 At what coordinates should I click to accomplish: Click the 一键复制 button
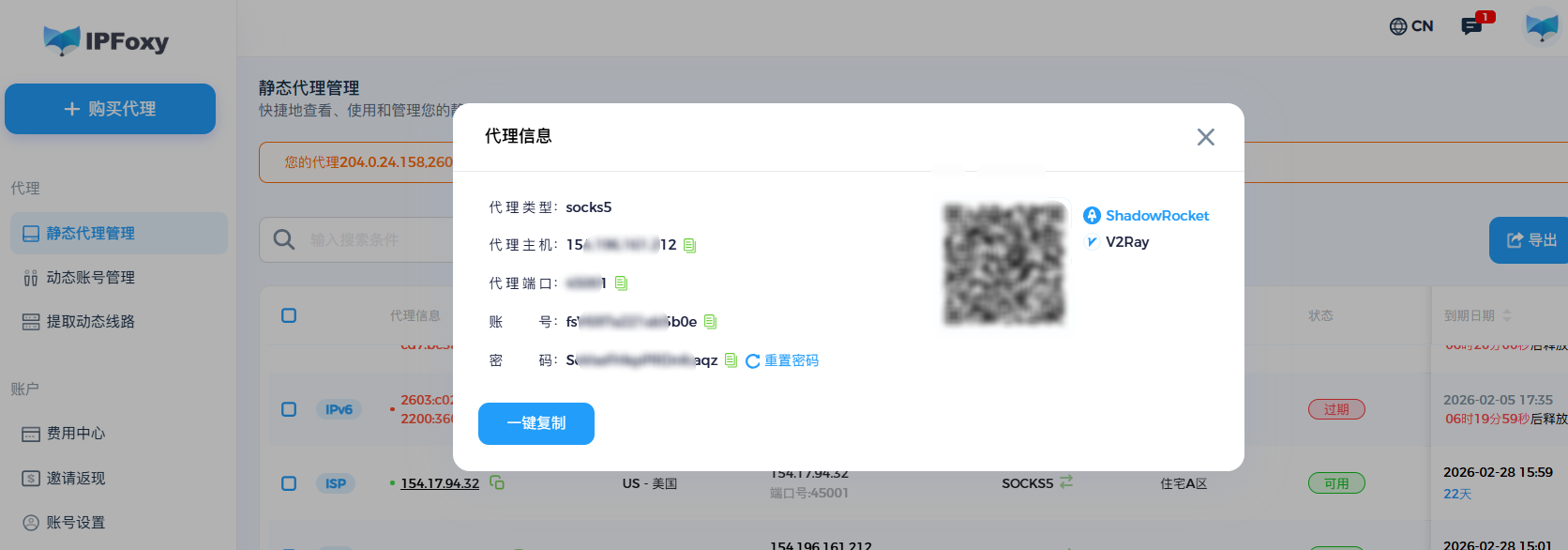[536, 423]
